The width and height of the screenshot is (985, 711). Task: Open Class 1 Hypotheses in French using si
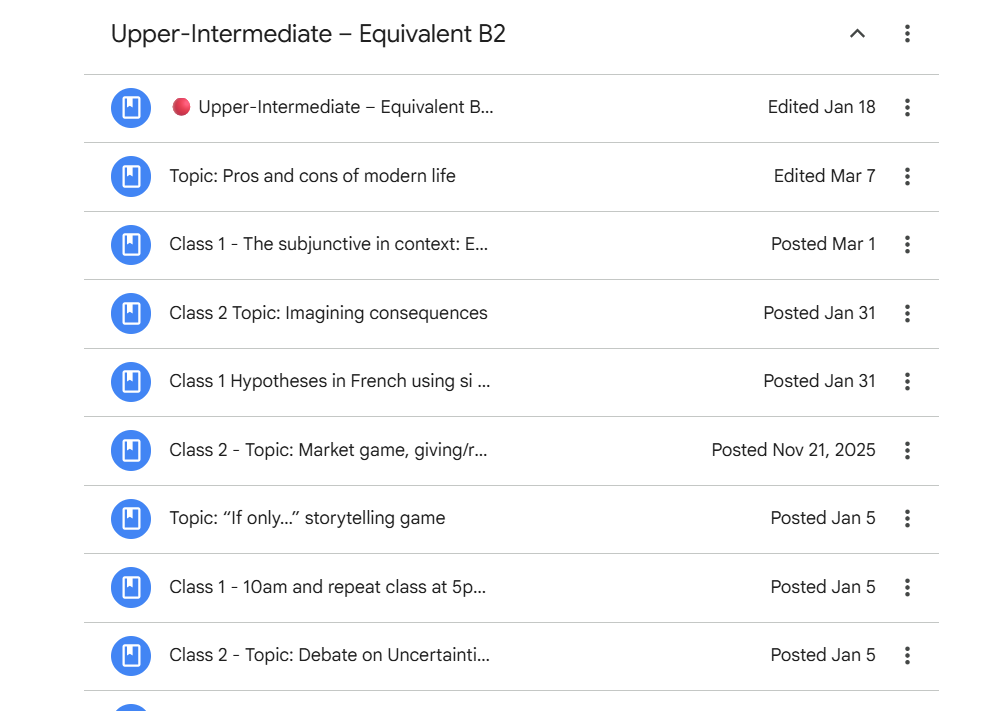(330, 381)
